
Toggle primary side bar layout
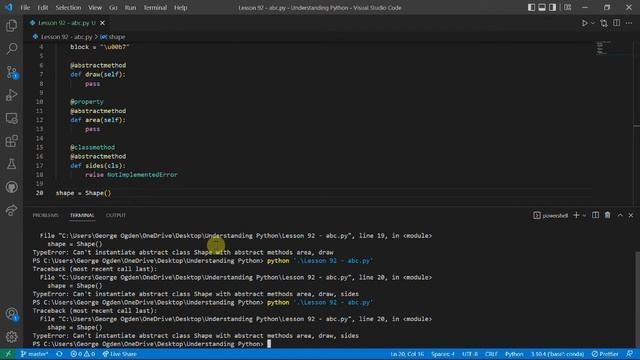tap(531, 7)
